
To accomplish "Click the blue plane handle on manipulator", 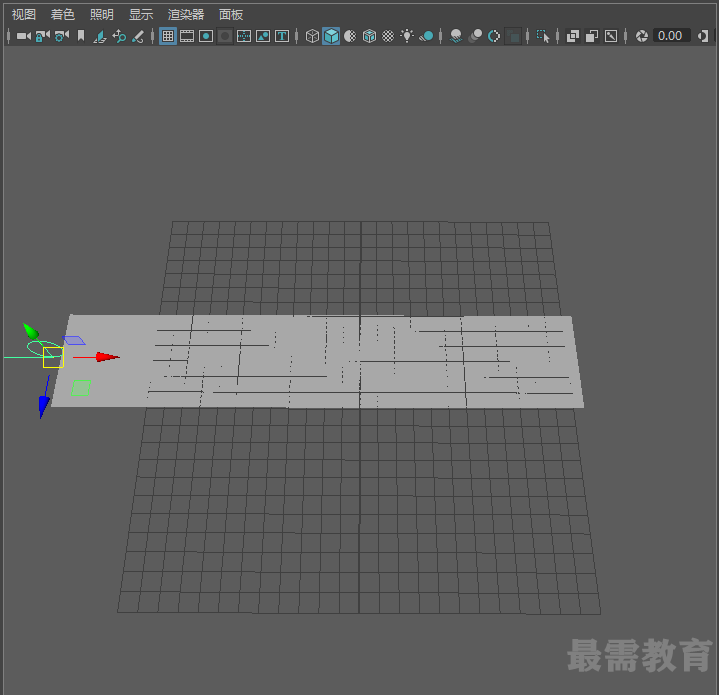I will click(74, 340).
